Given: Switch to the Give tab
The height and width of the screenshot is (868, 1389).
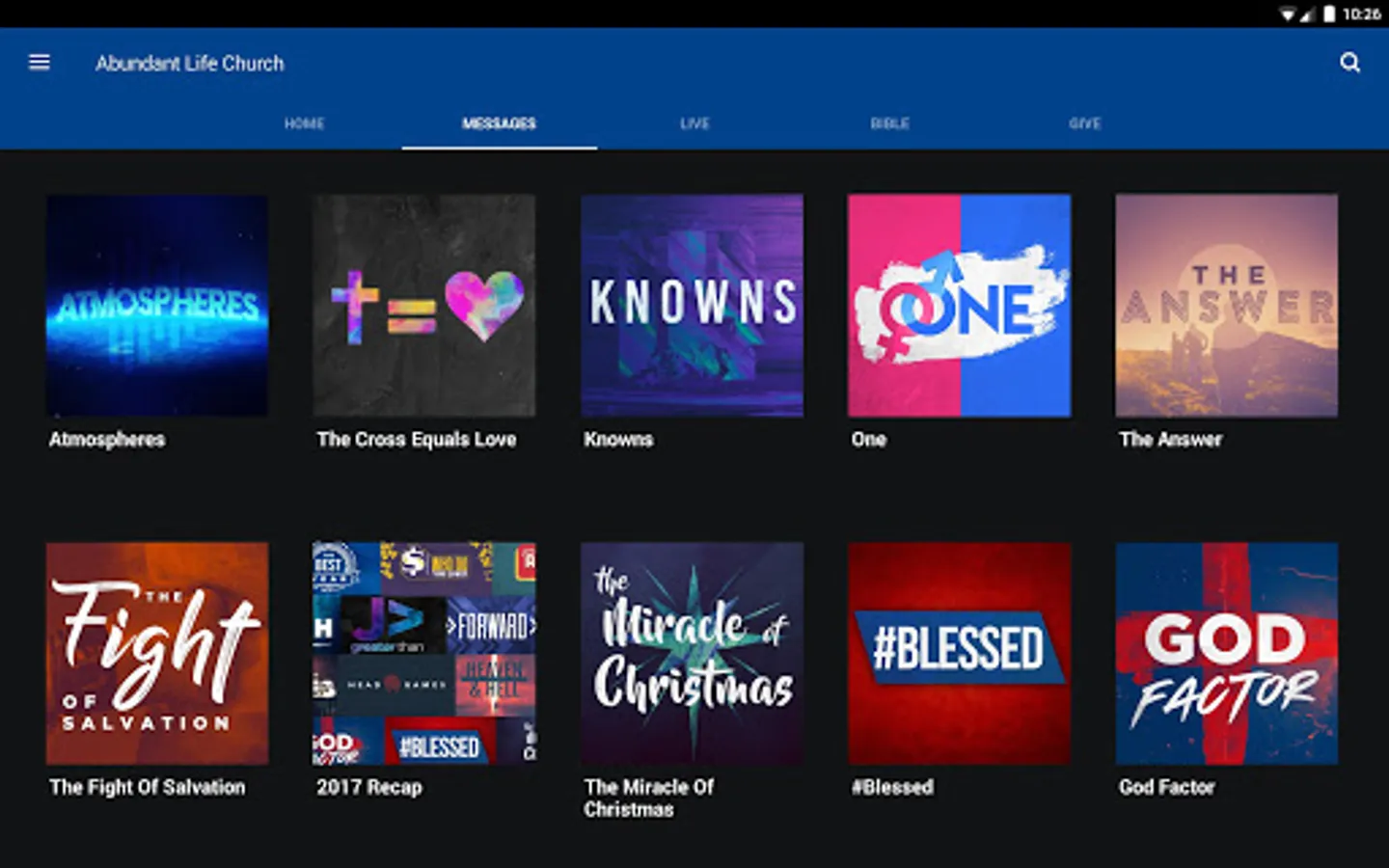Looking at the screenshot, I should coord(1085,123).
